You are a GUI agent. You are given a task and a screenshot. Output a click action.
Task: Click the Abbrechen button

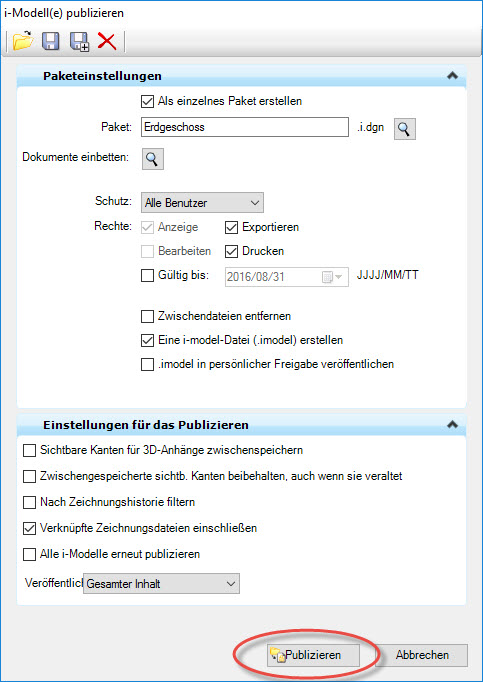(x=422, y=655)
